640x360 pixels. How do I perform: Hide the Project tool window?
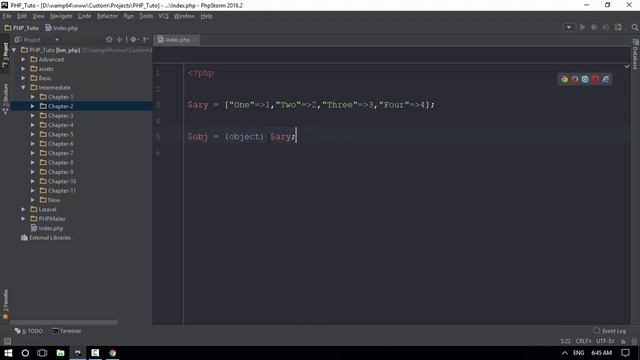coord(146,40)
